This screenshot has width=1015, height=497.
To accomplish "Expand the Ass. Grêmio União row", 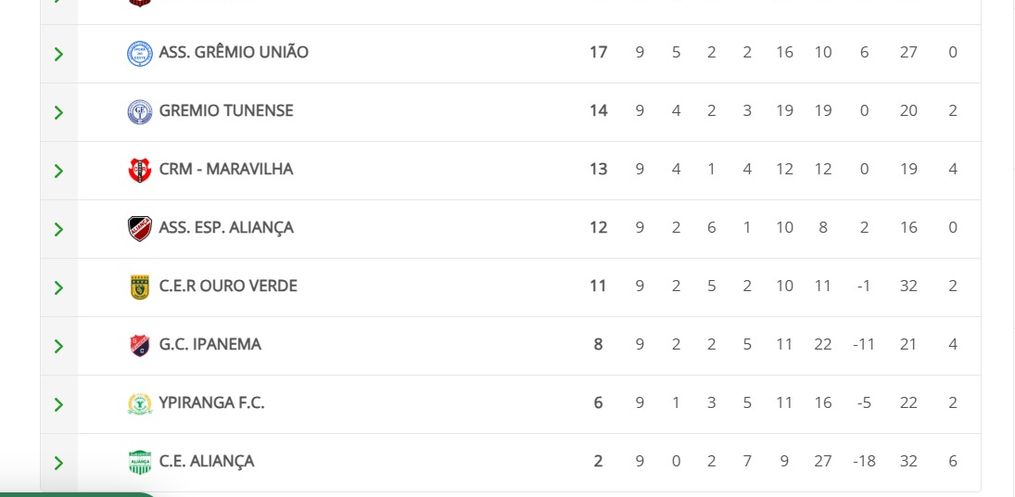I will pyautogui.click(x=58, y=54).
